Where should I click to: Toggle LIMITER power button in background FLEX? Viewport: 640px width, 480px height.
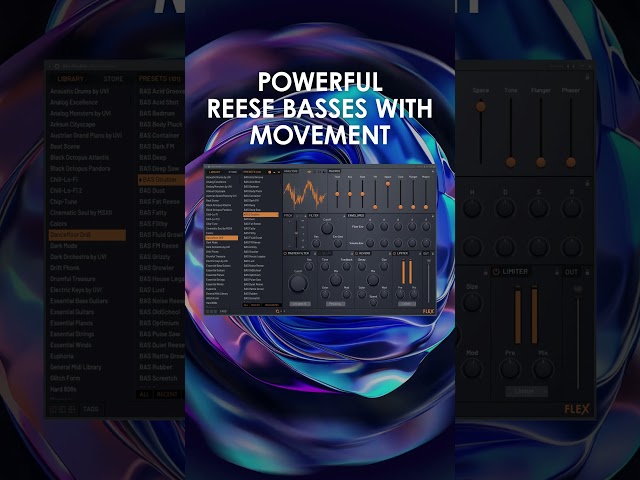tap(496, 271)
